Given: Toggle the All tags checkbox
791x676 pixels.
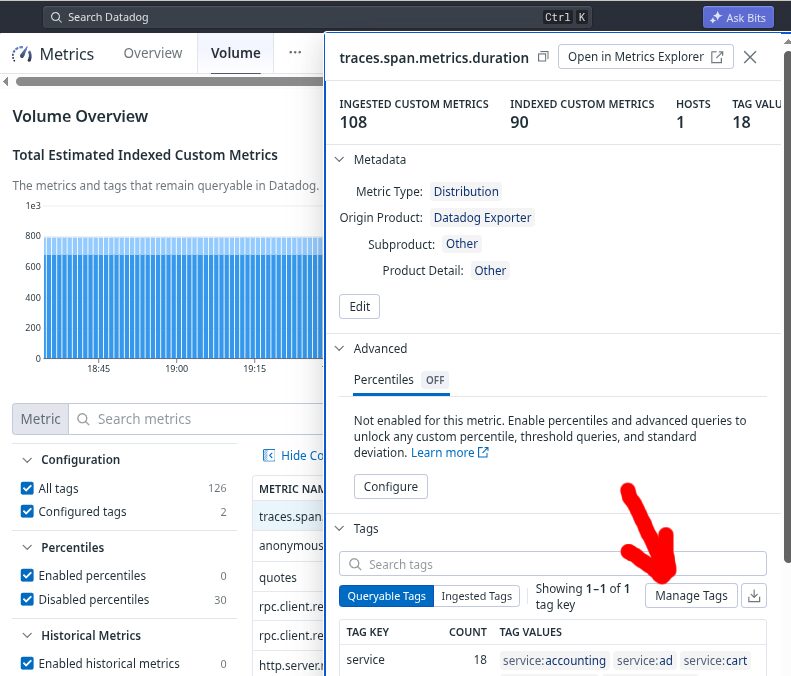Looking at the screenshot, I should pos(27,488).
